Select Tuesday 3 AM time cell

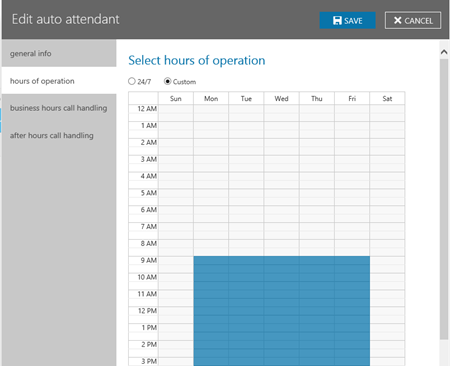coord(246,160)
